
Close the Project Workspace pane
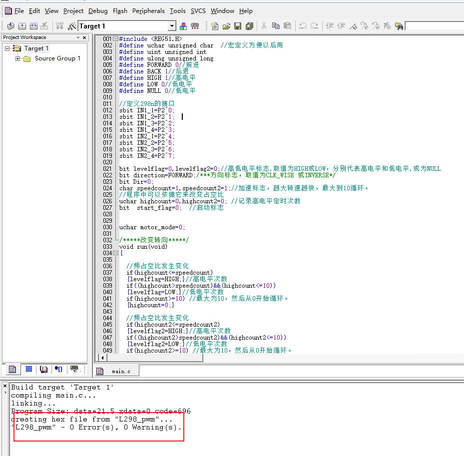(x=84, y=38)
